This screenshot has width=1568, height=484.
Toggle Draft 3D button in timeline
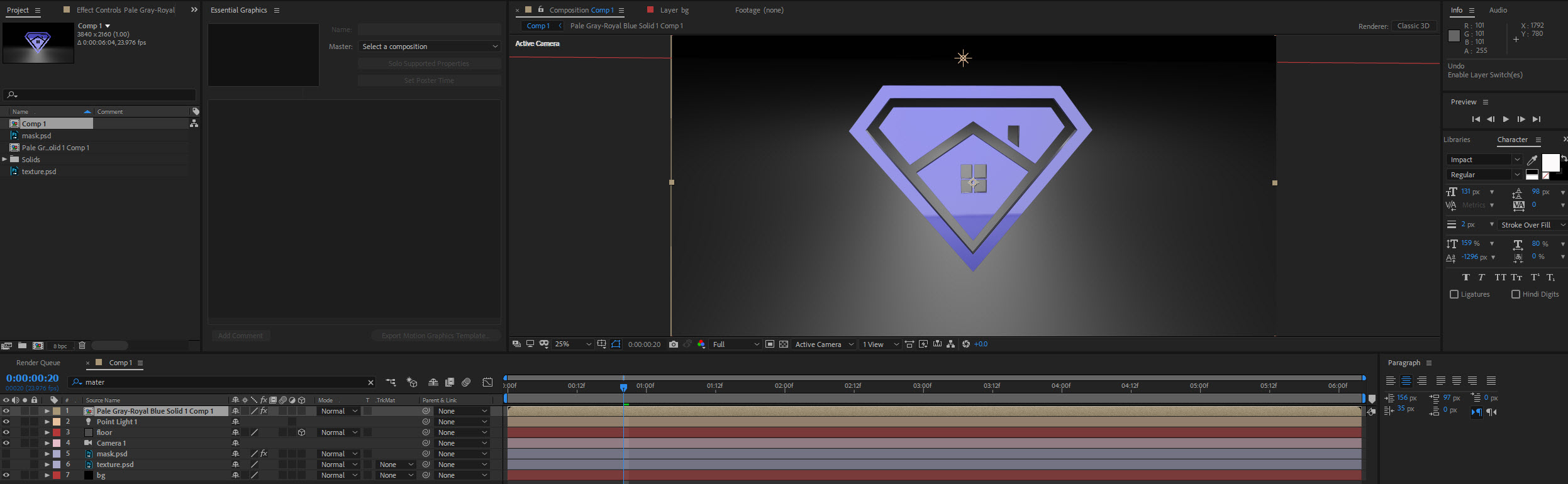click(412, 382)
